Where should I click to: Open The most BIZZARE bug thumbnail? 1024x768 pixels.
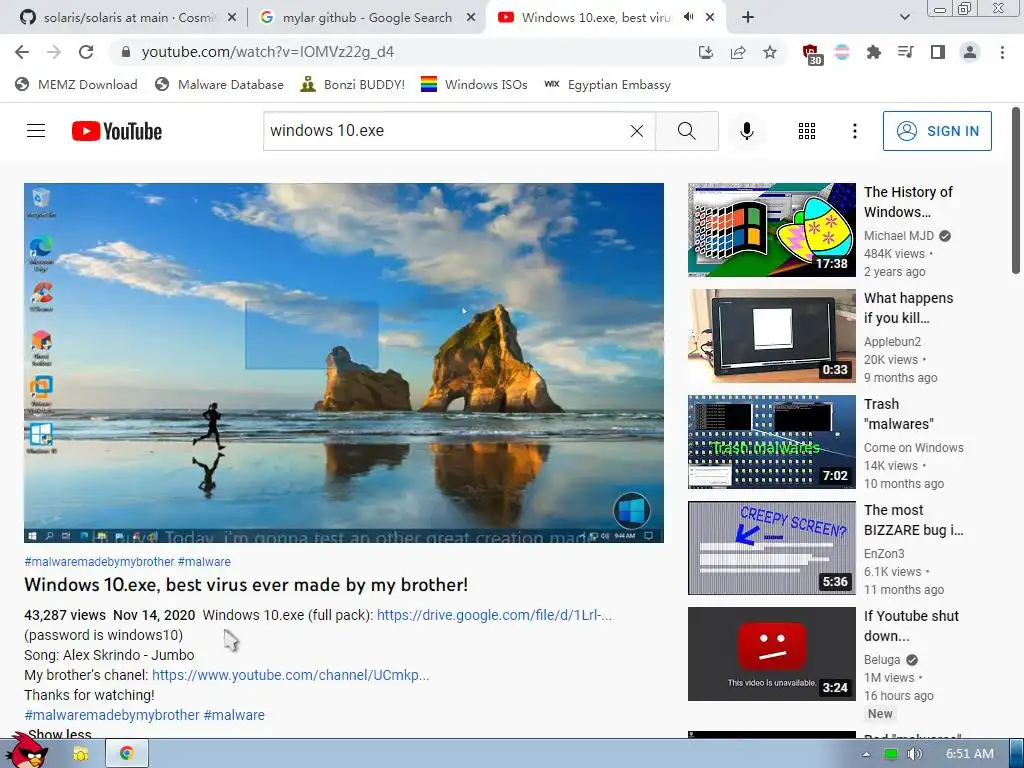pos(771,548)
